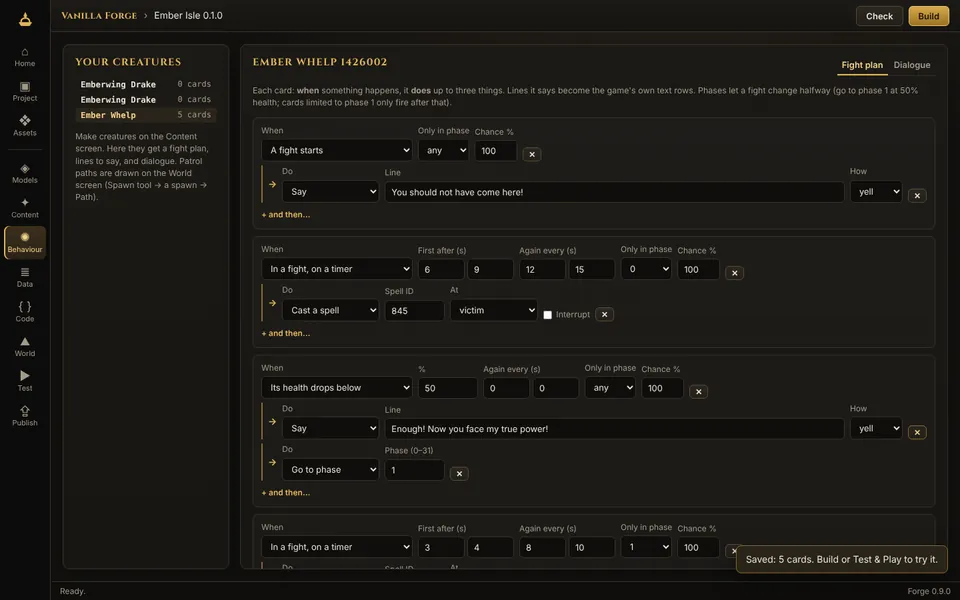
Task: Remove the phase 0 timer card
Action: pos(735,273)
